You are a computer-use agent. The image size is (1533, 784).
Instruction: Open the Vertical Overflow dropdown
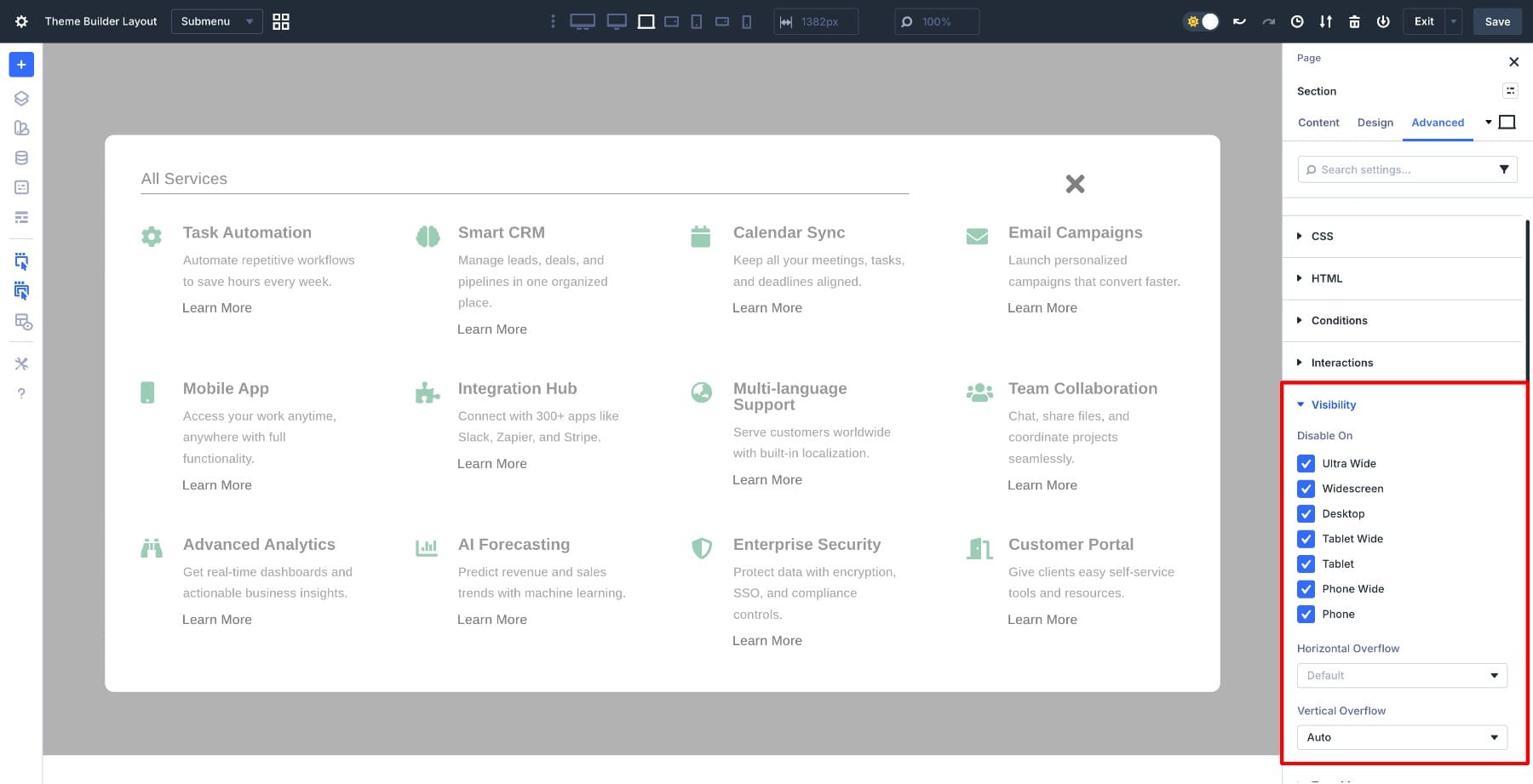[x=1401, y=737]
